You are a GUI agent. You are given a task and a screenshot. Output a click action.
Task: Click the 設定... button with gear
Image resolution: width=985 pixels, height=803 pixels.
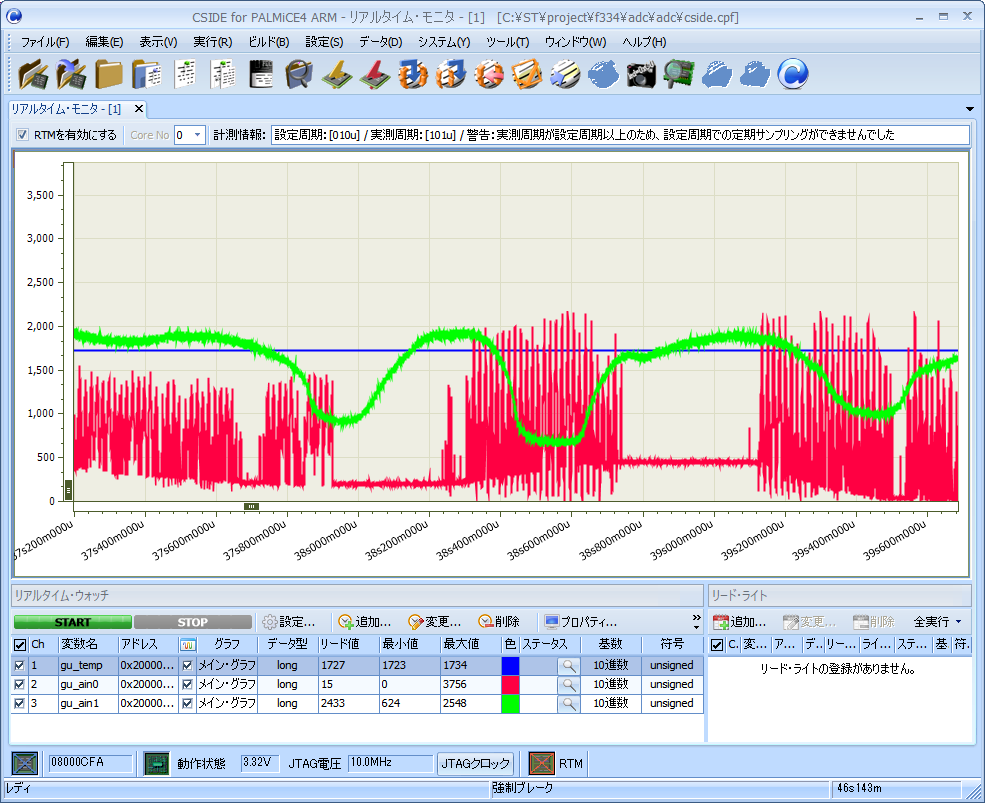pos(289,622)
